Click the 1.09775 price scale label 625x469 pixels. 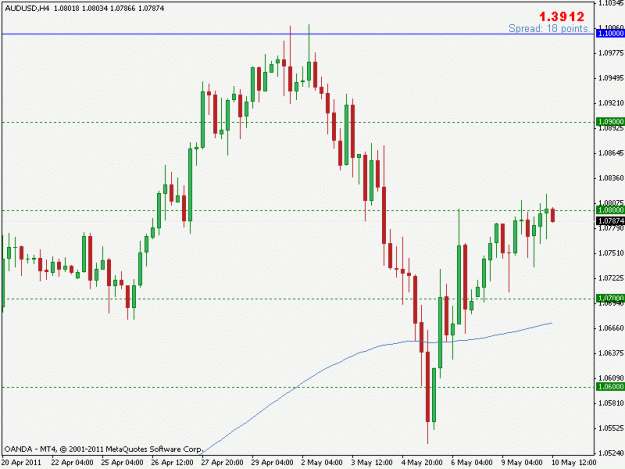coord(611,53)
